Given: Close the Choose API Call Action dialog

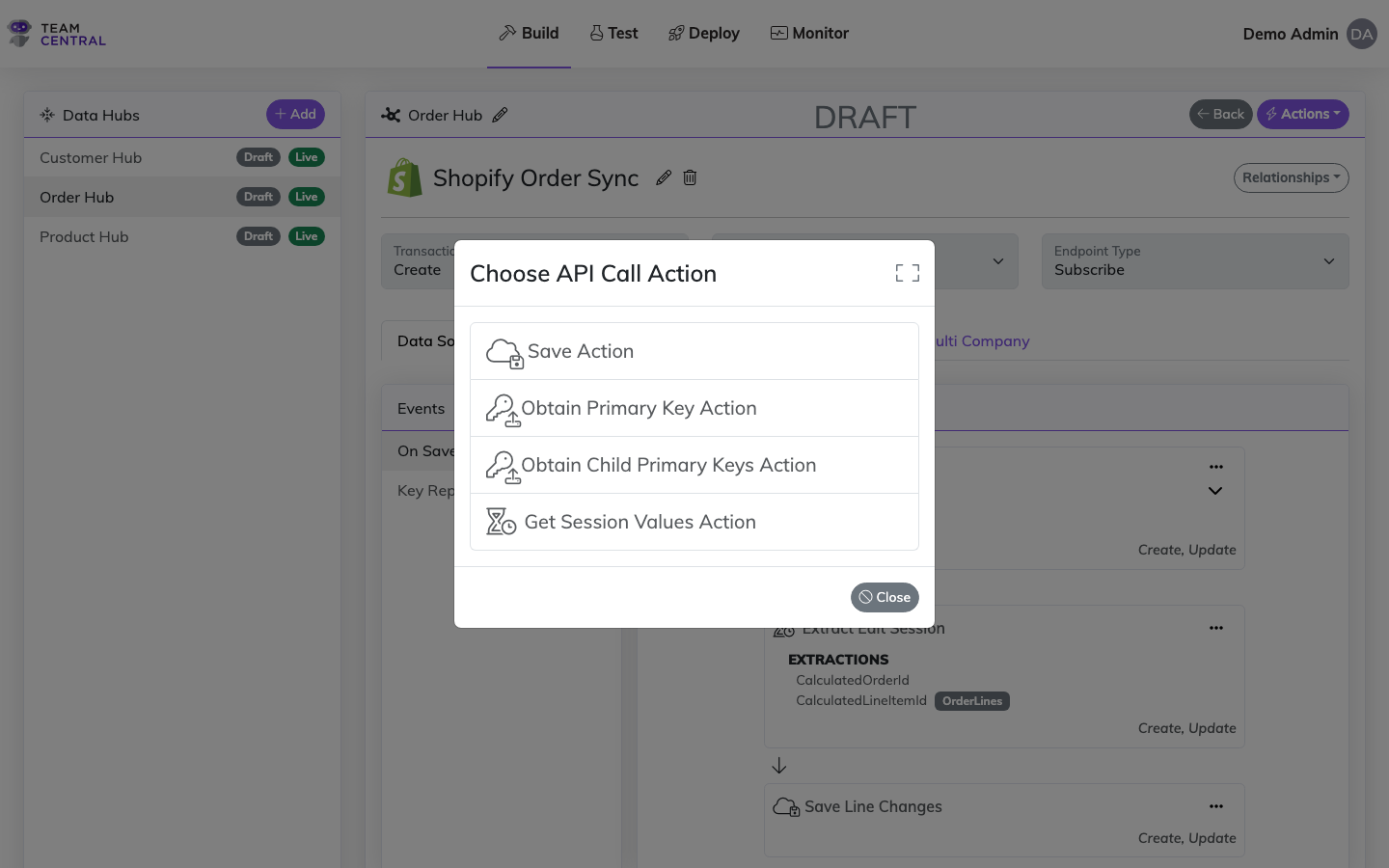Looking at the screenshot, I should pyautogui.click(x=884, y=597).
